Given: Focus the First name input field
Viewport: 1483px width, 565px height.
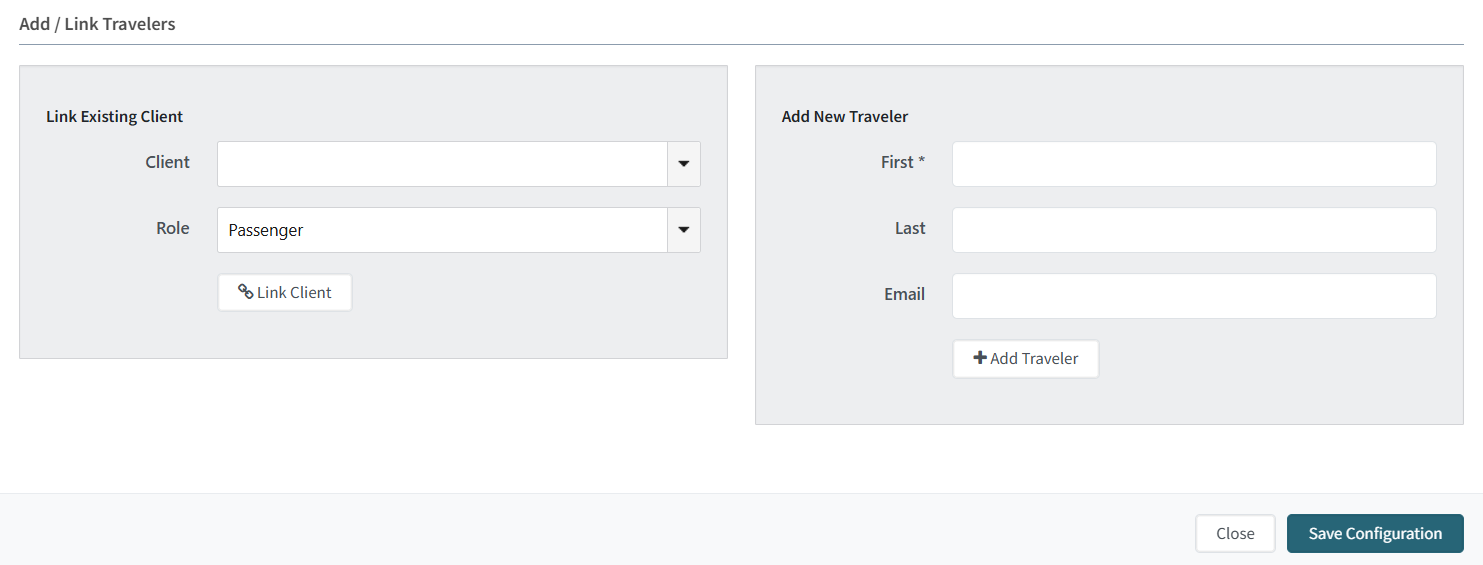Looking at the screenshot, I should tap(1194, 164).
